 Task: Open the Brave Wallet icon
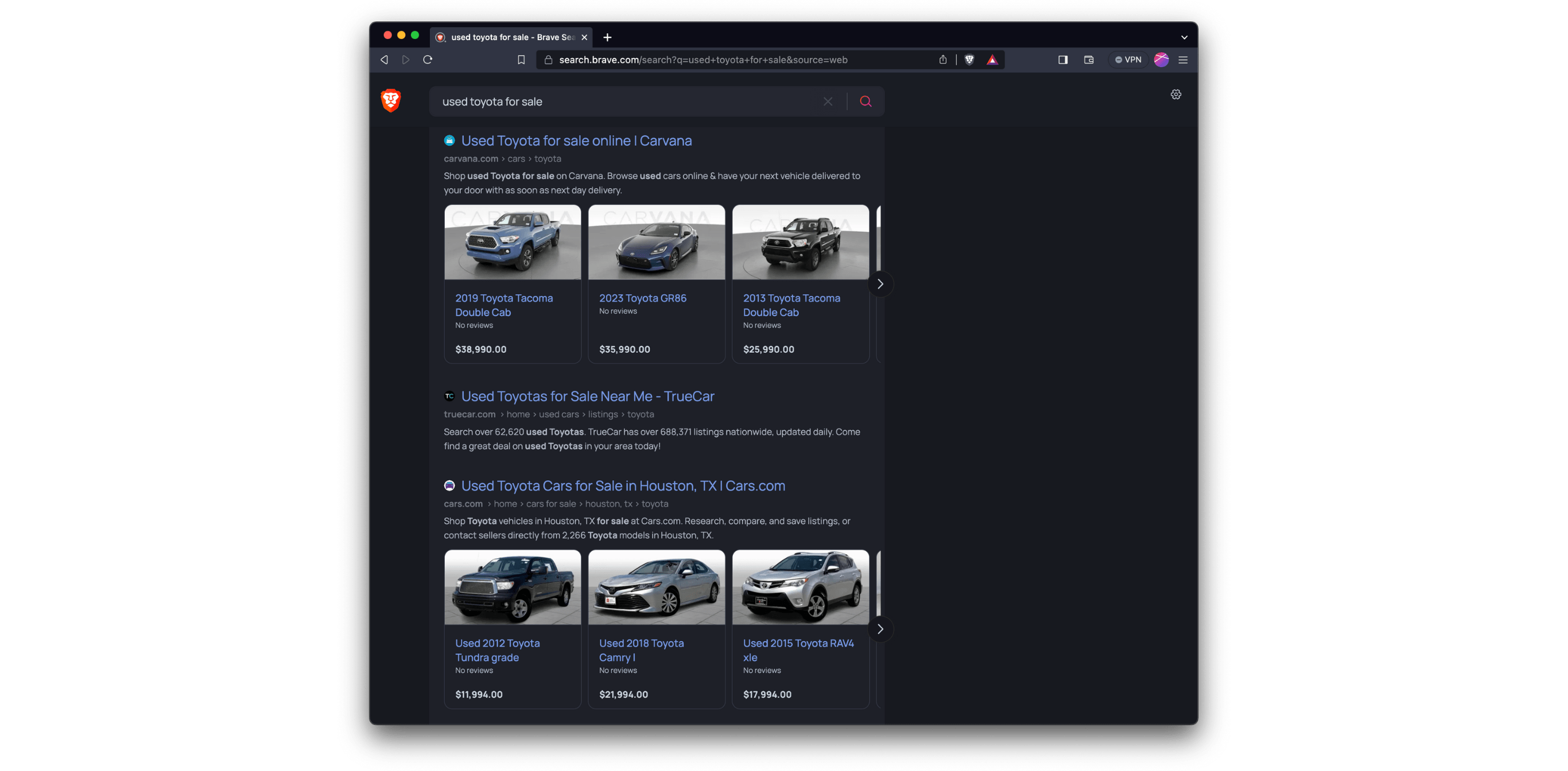pos(1089,60)
